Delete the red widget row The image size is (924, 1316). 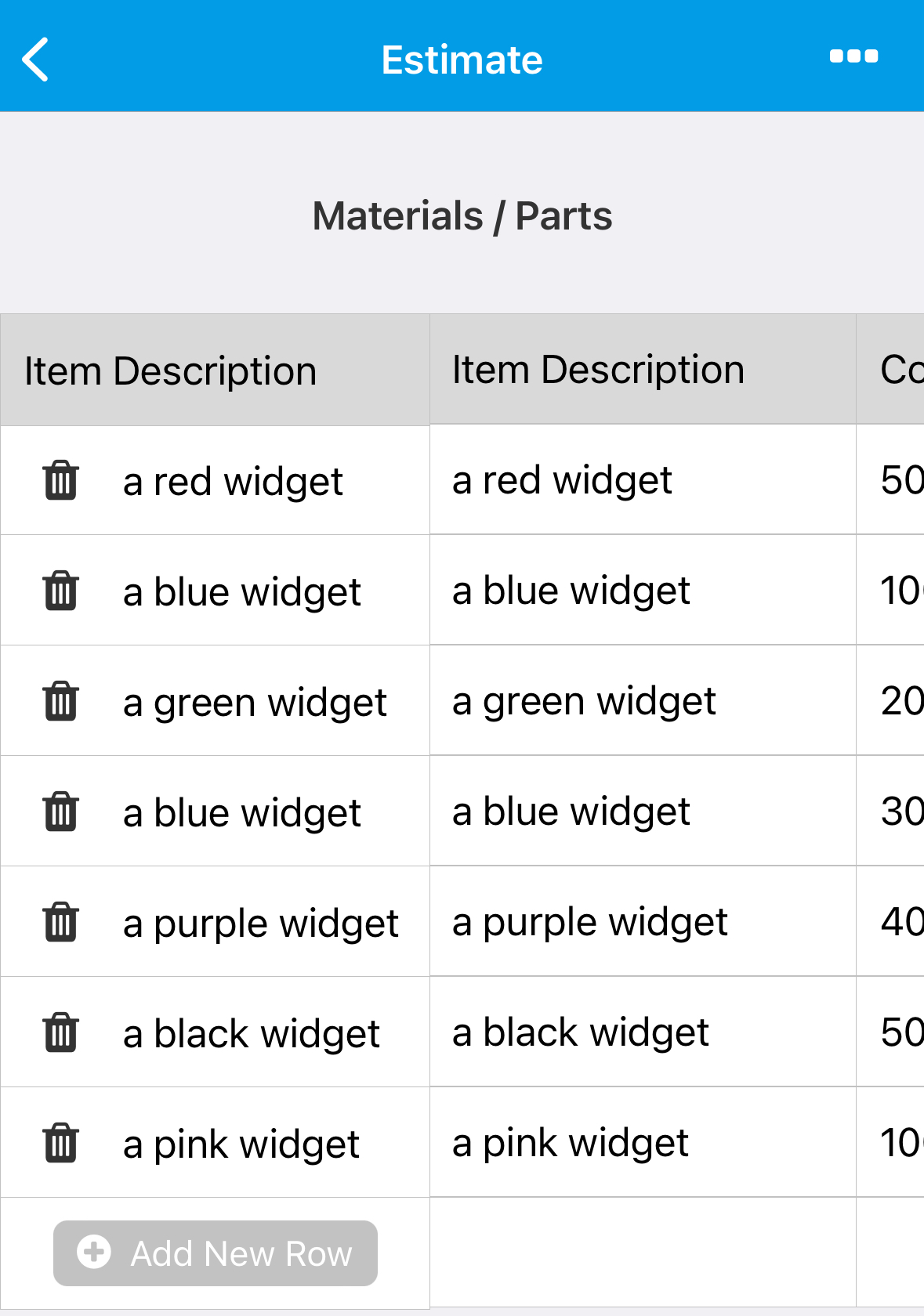(x=60, y=480)
